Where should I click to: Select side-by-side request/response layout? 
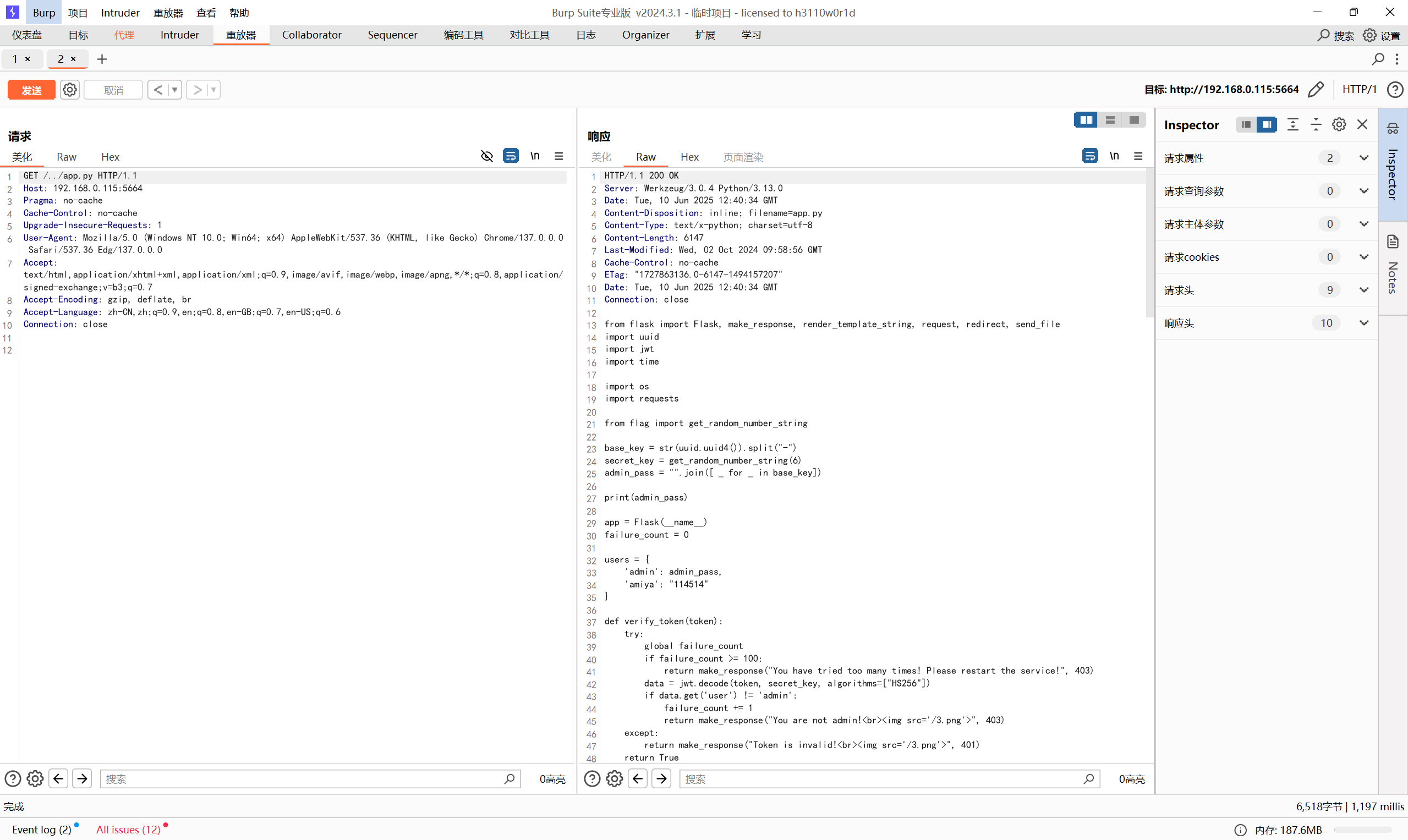[x=1086, y=120]
